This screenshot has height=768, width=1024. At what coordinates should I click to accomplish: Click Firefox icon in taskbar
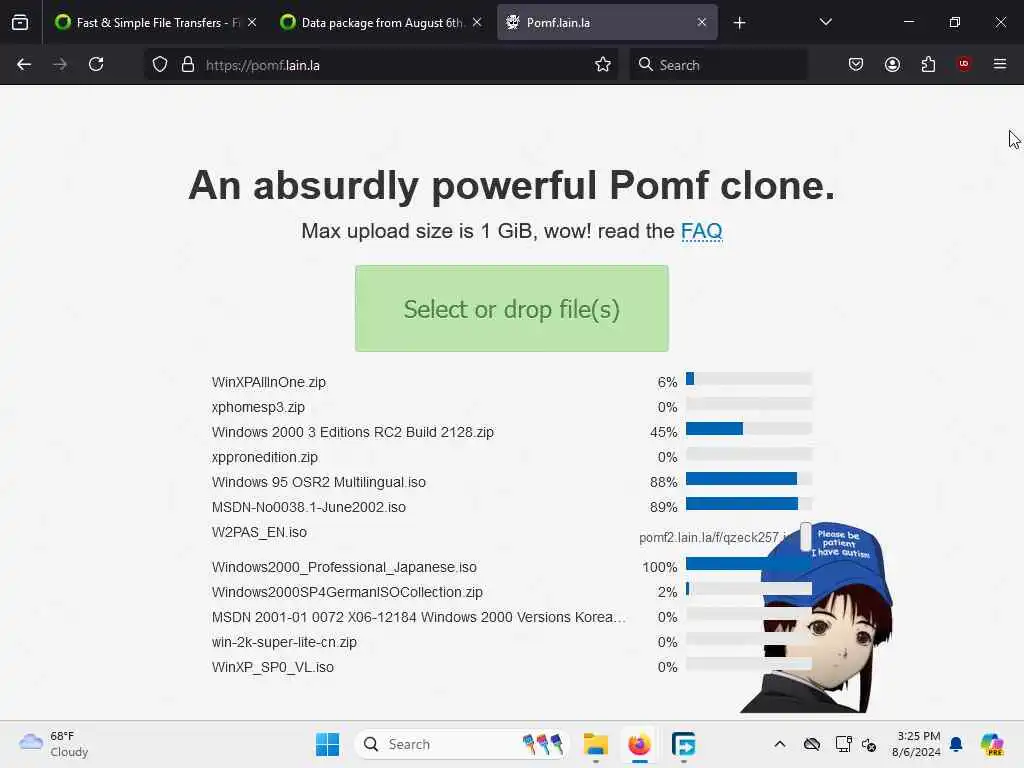[x=639, y=744]
